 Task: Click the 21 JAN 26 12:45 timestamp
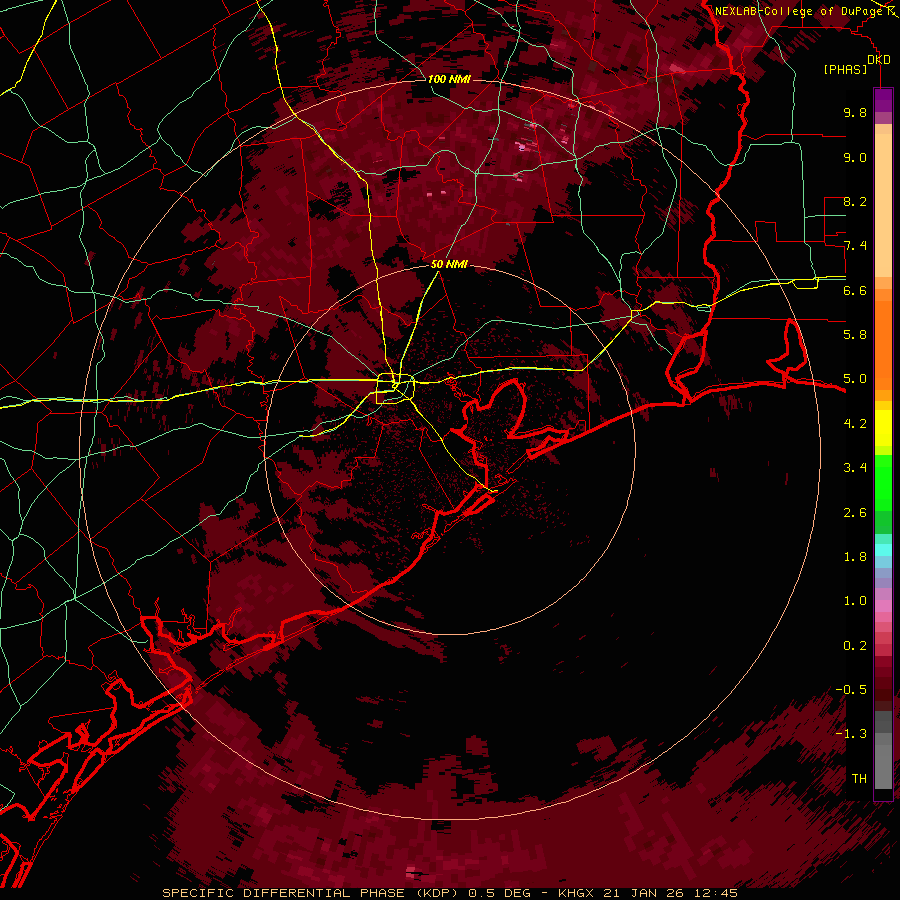(x=669, y=893)
